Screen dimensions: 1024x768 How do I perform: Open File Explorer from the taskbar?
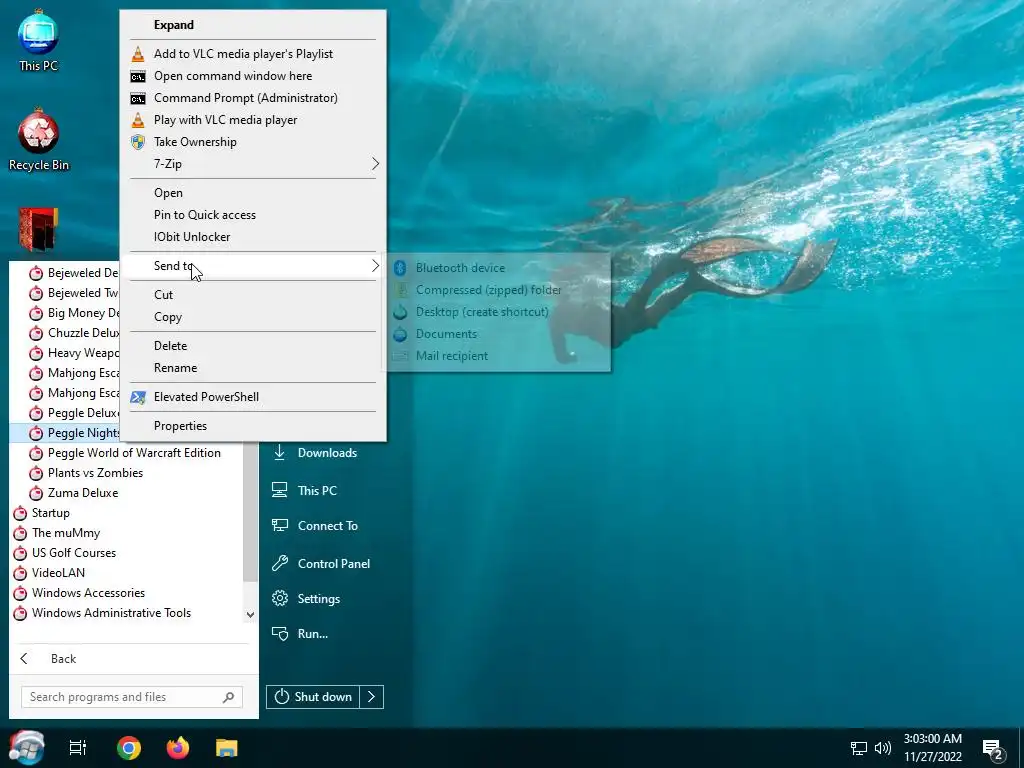pyautogui.click(x=227, y=748)
